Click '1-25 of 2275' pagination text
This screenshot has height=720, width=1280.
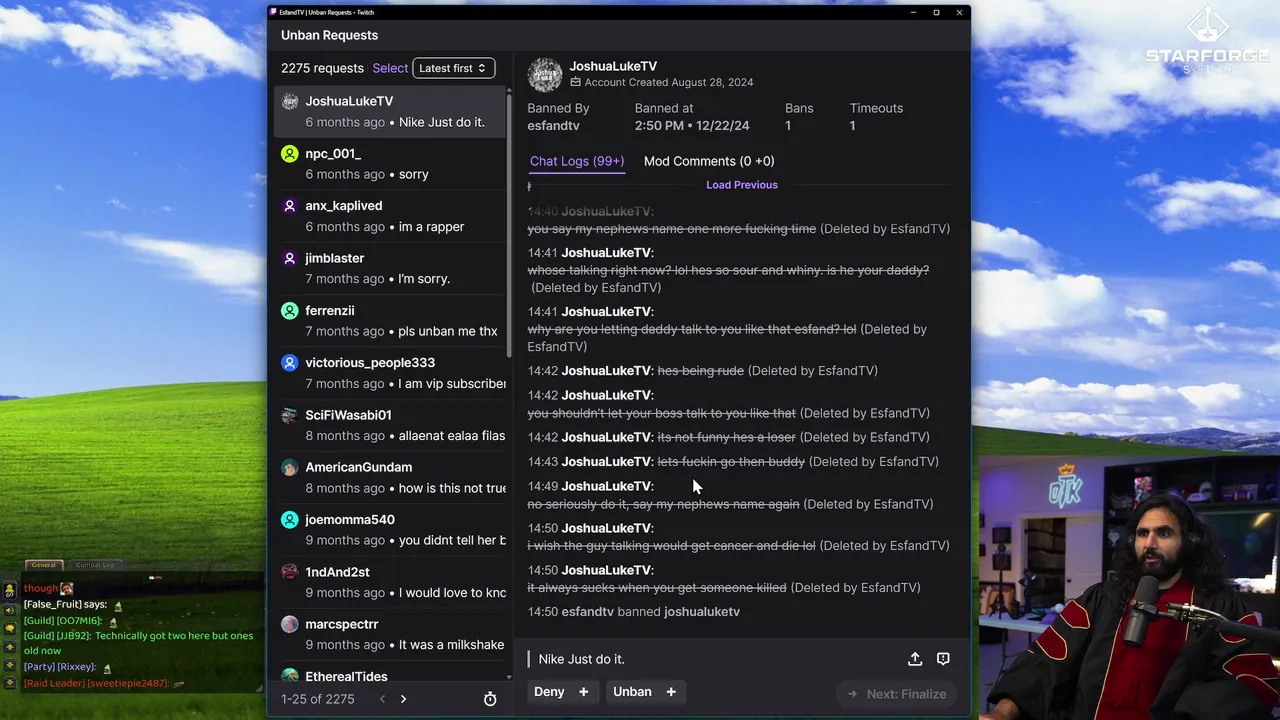[318, 699]
